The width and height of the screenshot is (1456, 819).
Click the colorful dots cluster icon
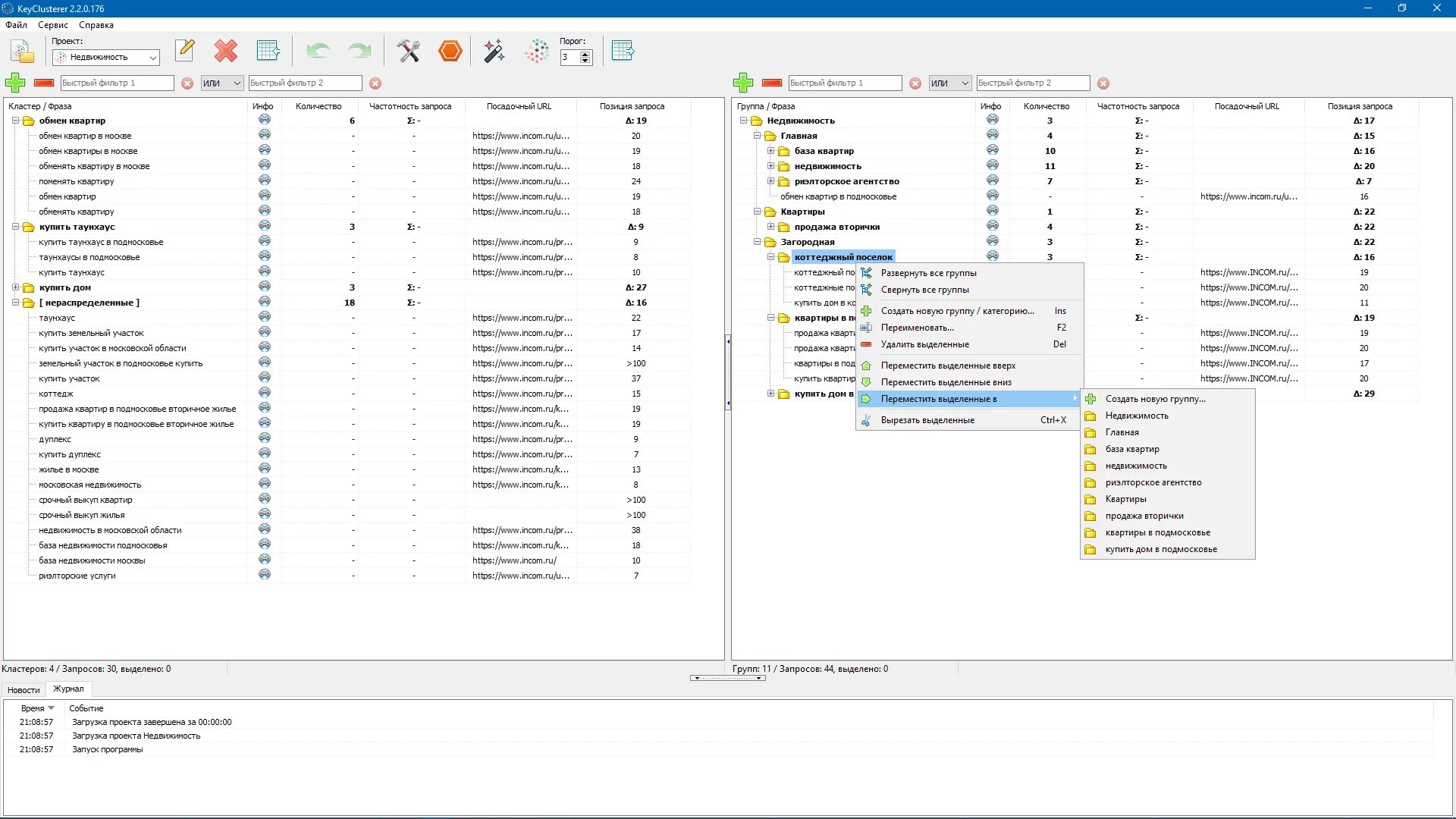(x=536, y=51)
